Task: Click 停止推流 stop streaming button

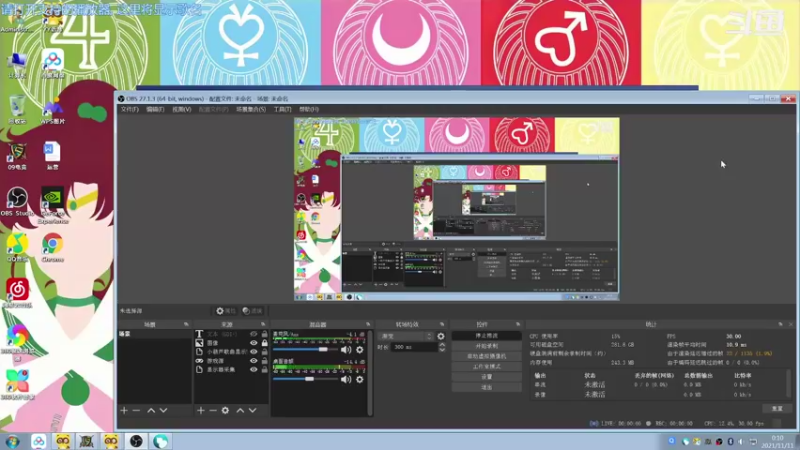Action: point(486,336)
